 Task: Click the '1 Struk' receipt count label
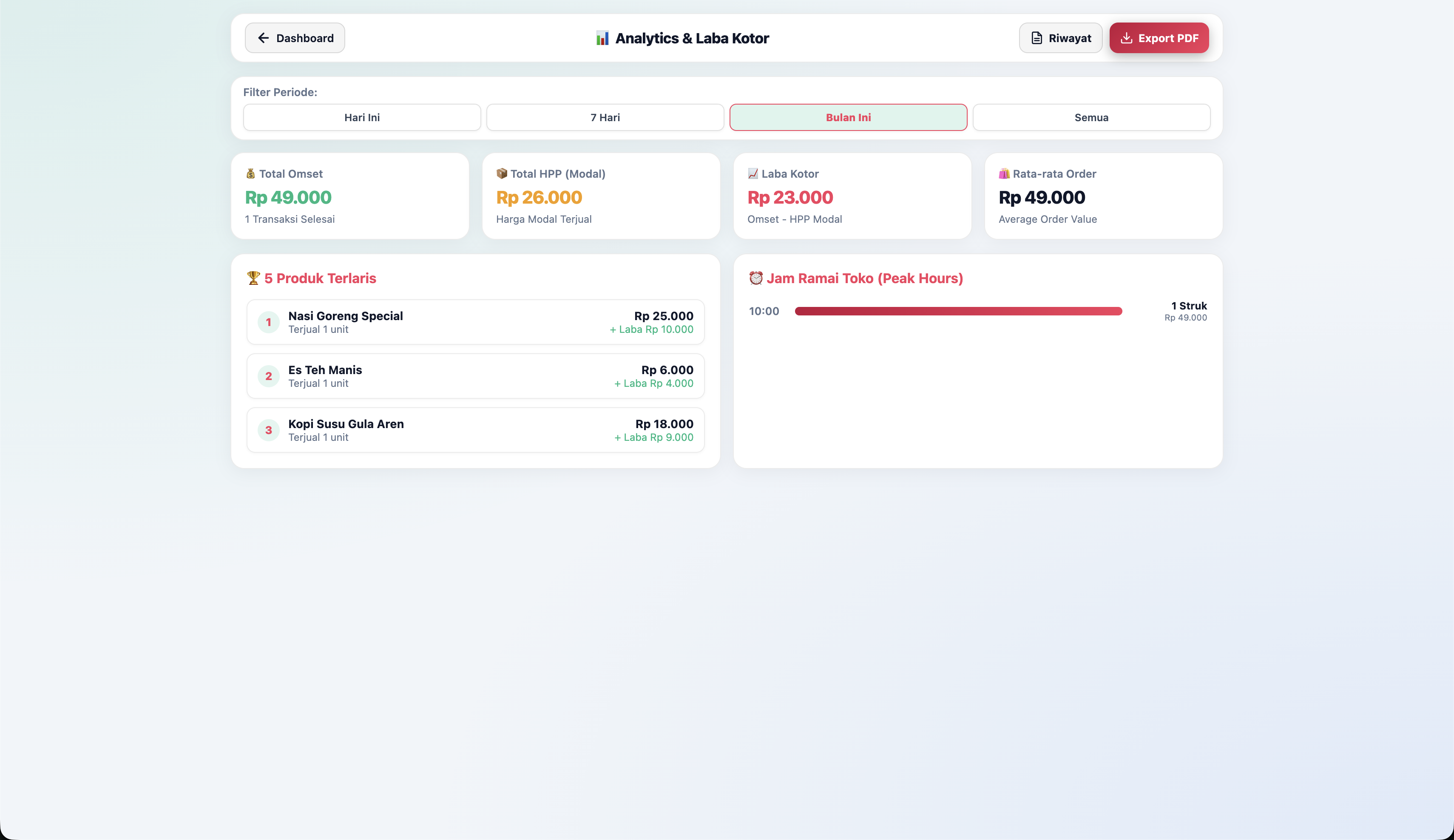[x=1189, y=306]
